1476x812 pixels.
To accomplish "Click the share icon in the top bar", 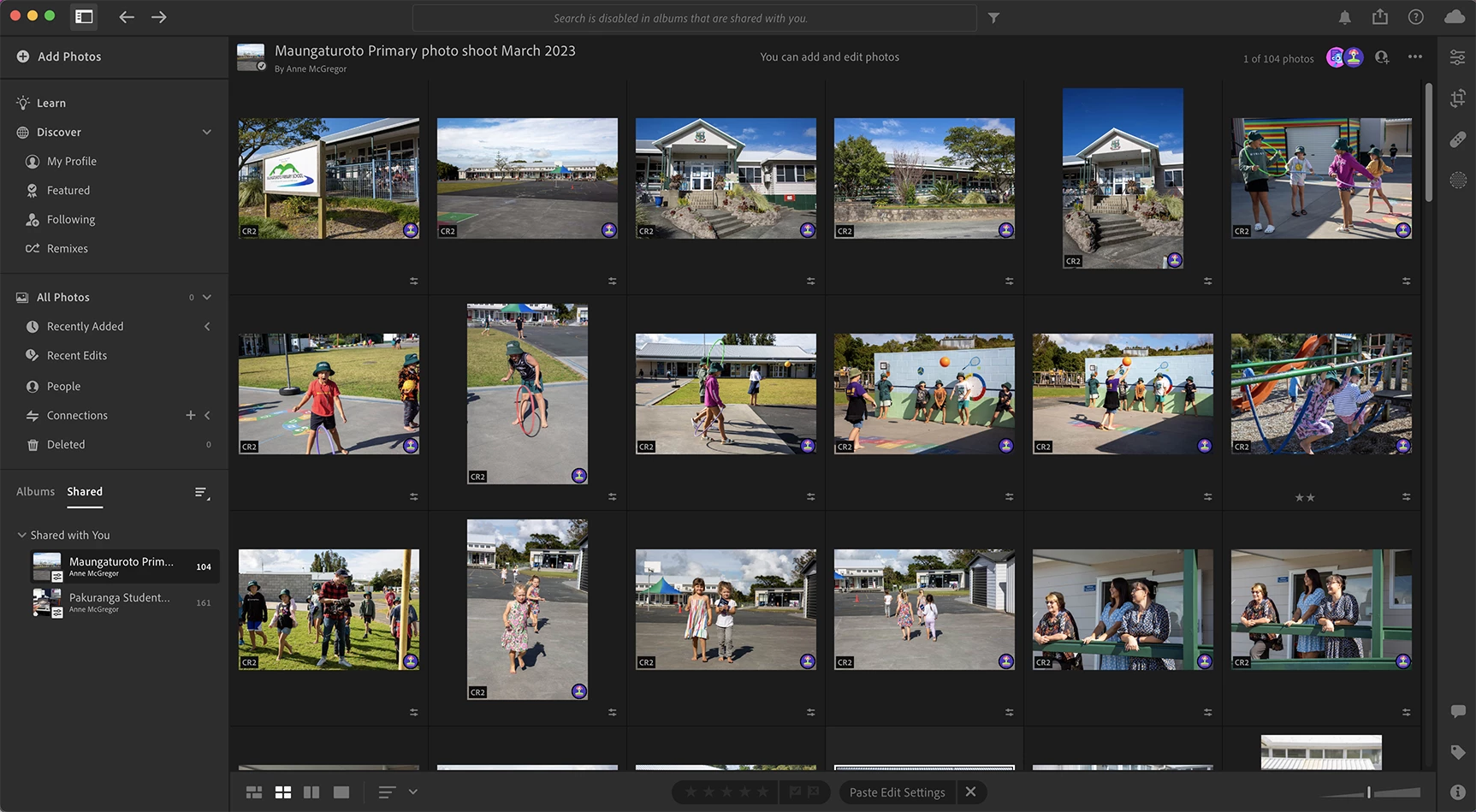I will pos(1380,17).
